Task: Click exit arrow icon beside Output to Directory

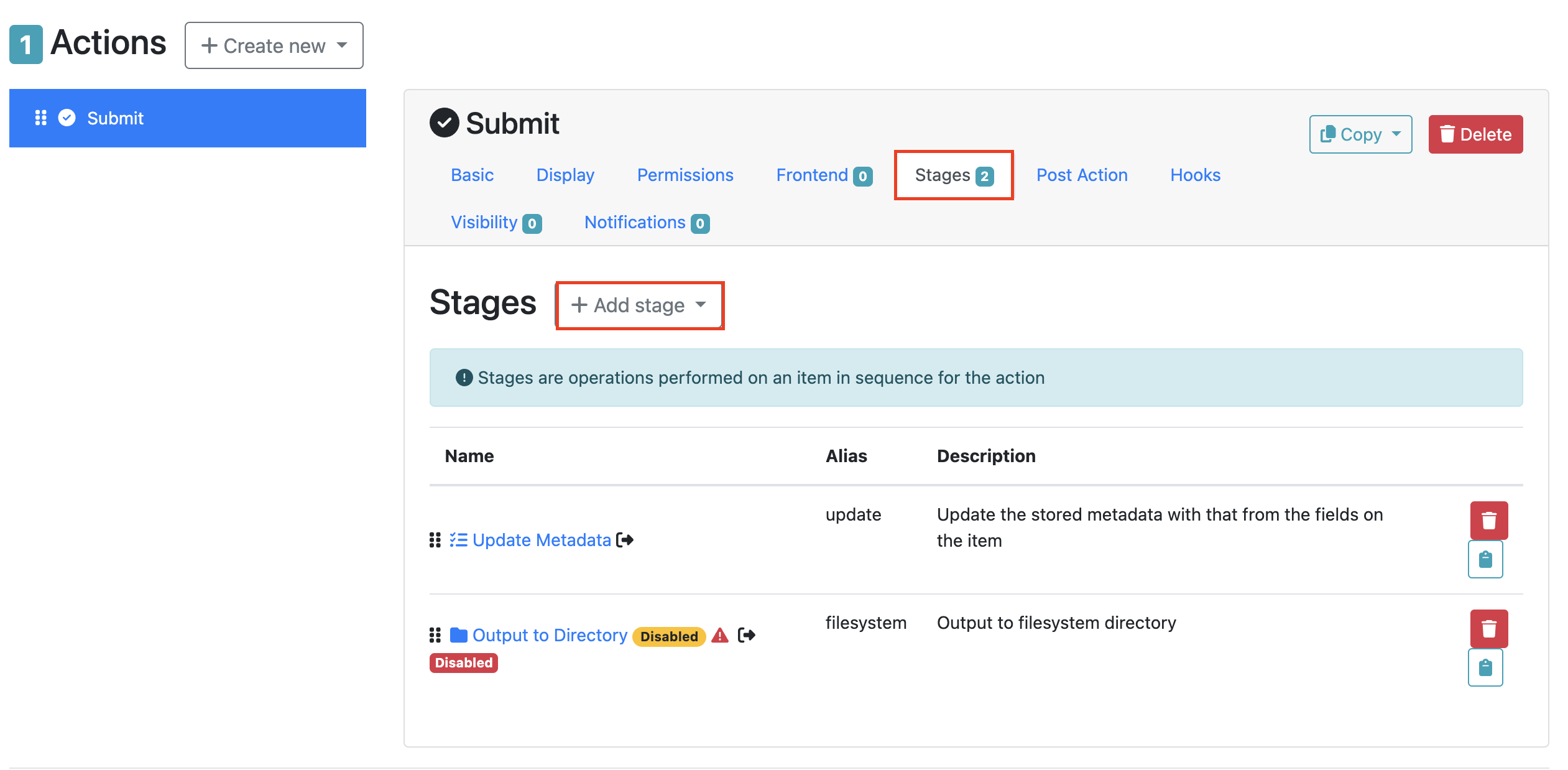Action: [x=746, y=635]
